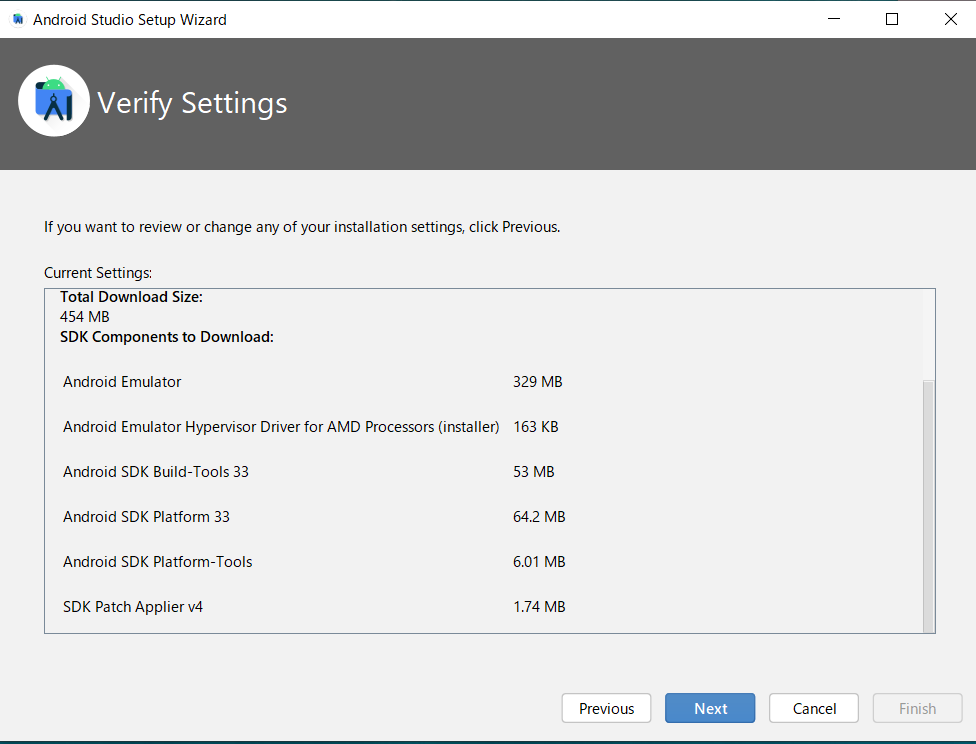This screenshot has height=744, width=976.
Task: Click the instruction text about Previous
Action: click(x=302, y=227)
